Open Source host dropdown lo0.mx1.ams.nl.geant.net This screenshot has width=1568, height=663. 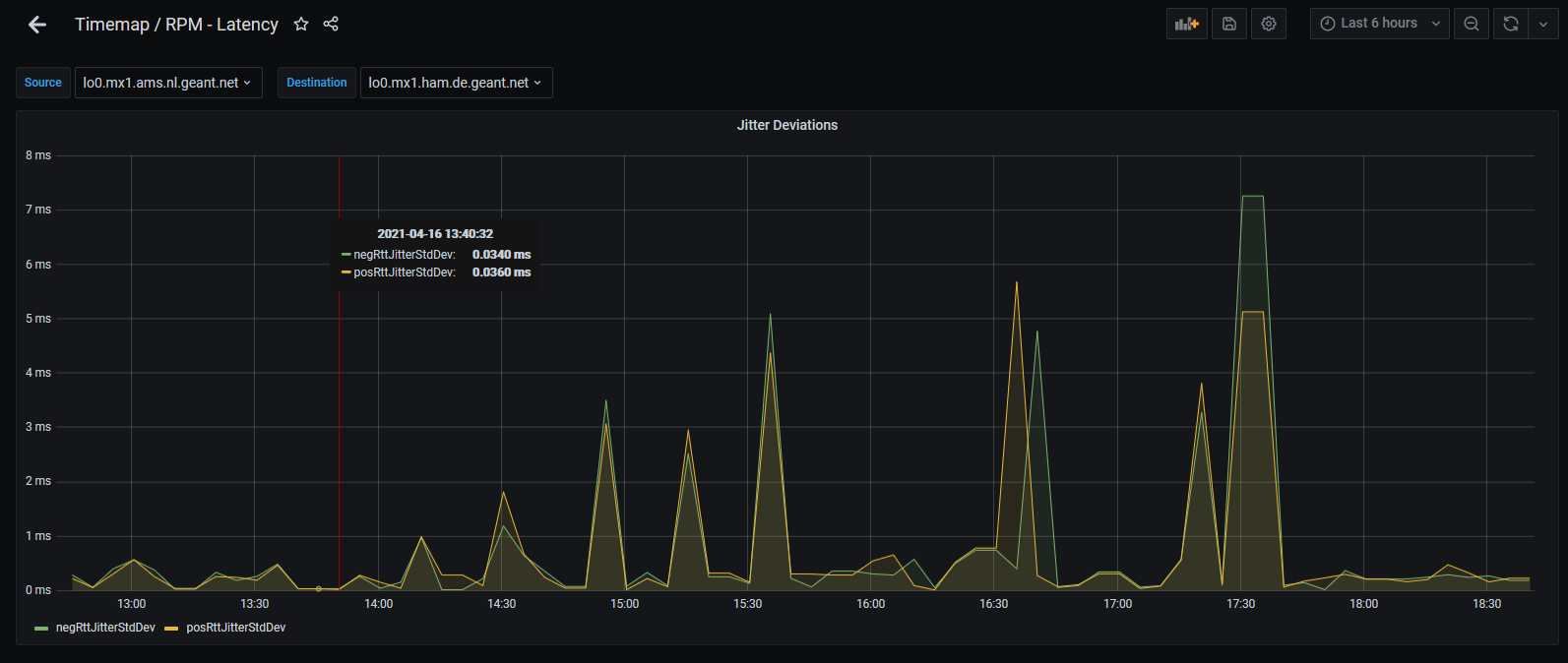point(168,83)
